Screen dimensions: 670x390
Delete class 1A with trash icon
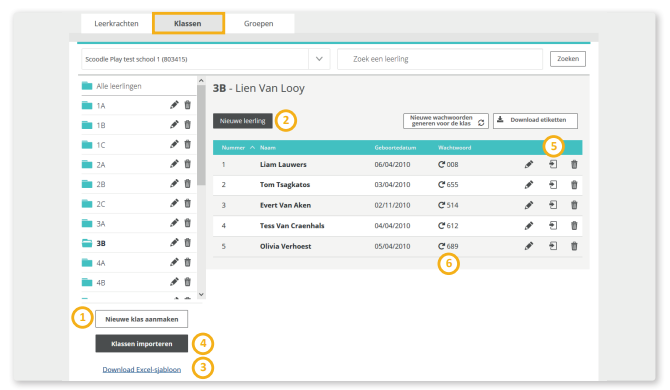(188, 105)
